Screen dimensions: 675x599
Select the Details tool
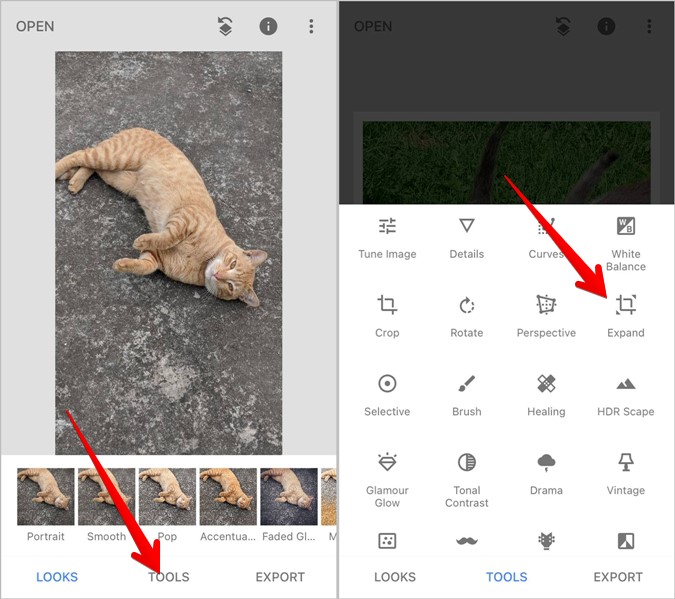(467, 238)
